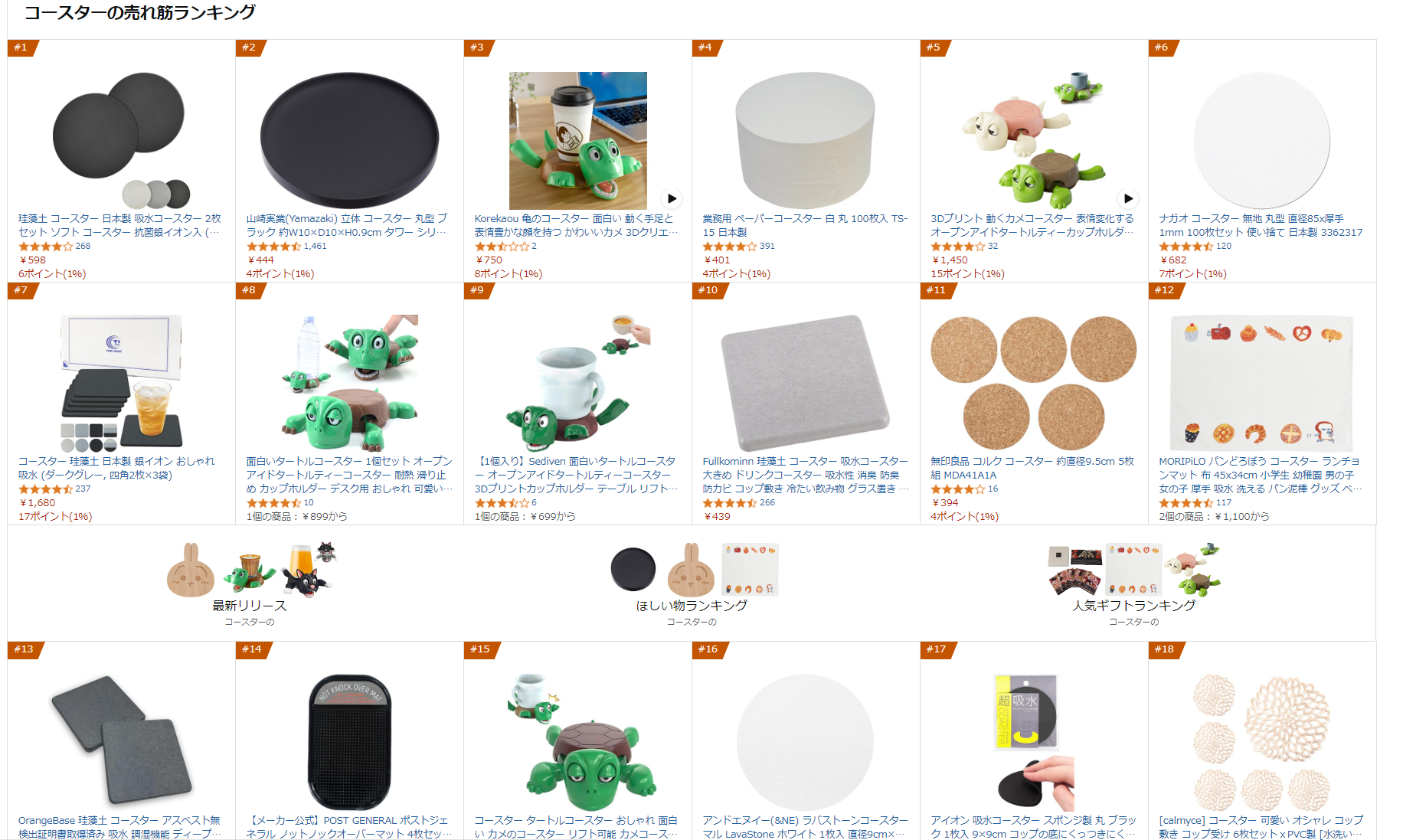Open the ほしい物ランキング link
1403x840 pixels.
click(692, 606)
